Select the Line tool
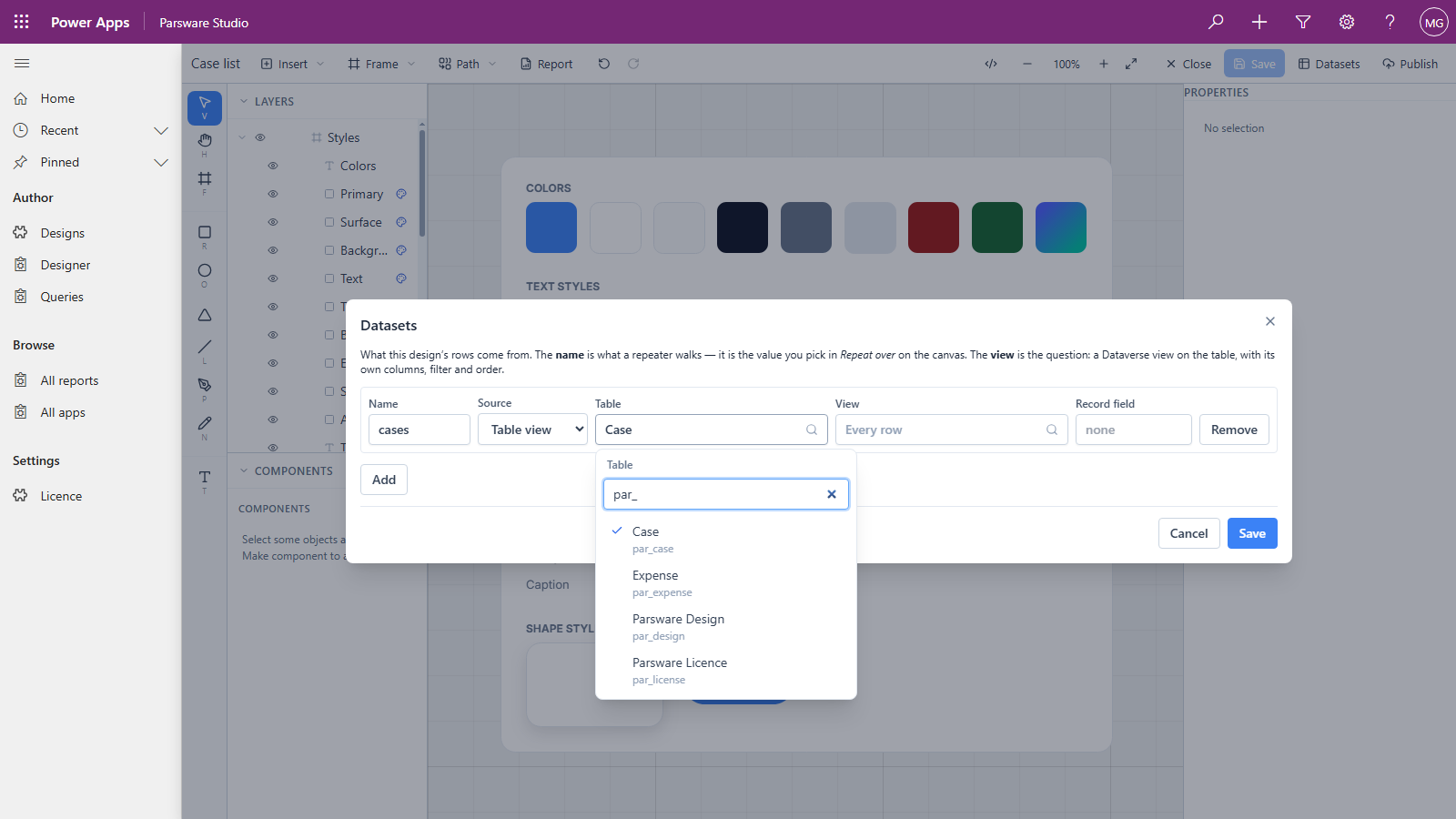This screenshot has width=1456, height=819. (x=205, y=350)
